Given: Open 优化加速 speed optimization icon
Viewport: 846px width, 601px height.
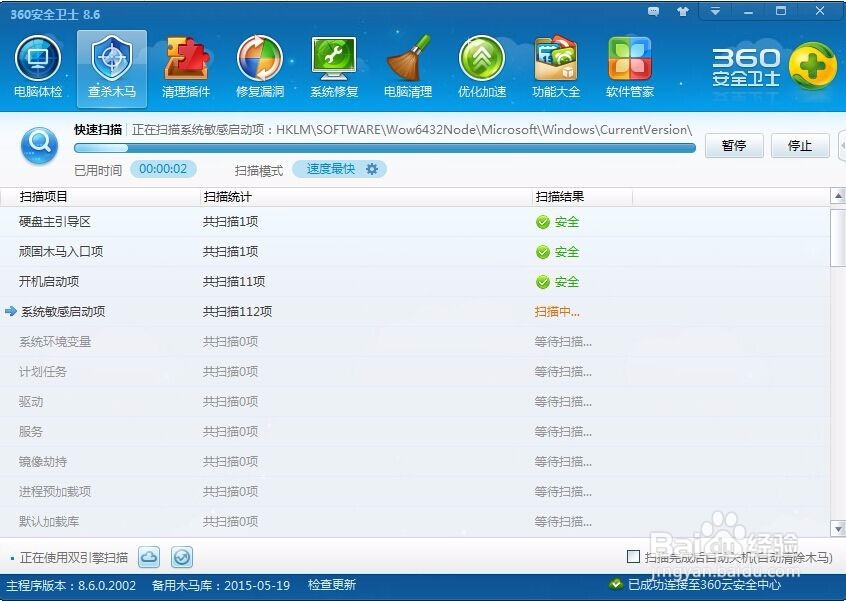Looking at the screenshot, I should click(x=482, y=67).
